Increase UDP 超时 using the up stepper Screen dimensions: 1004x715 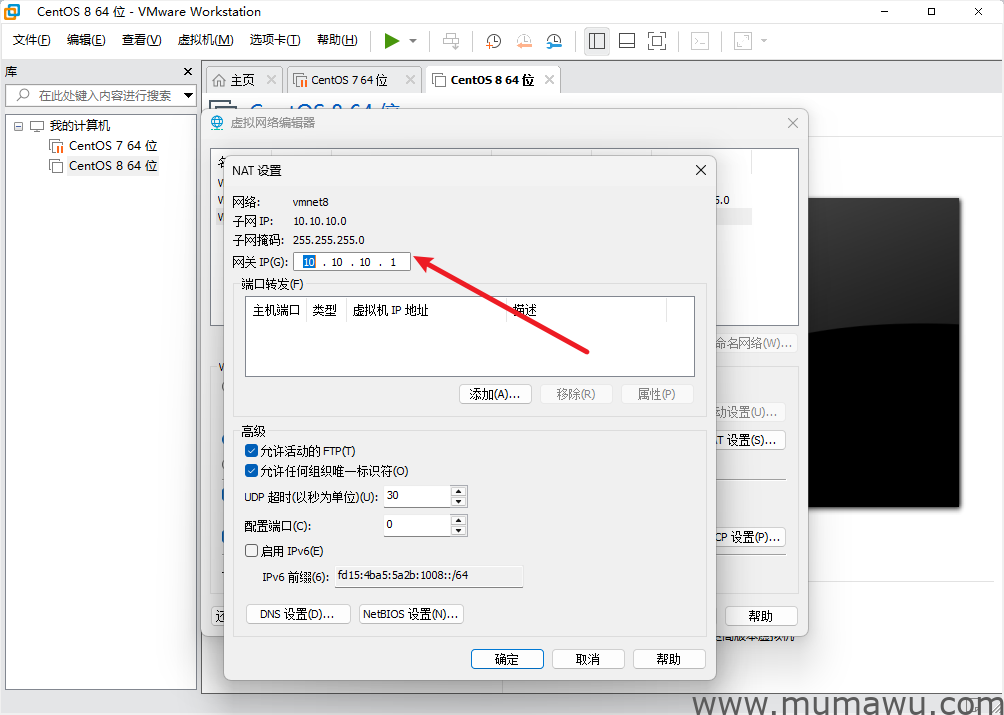[458, 491]
